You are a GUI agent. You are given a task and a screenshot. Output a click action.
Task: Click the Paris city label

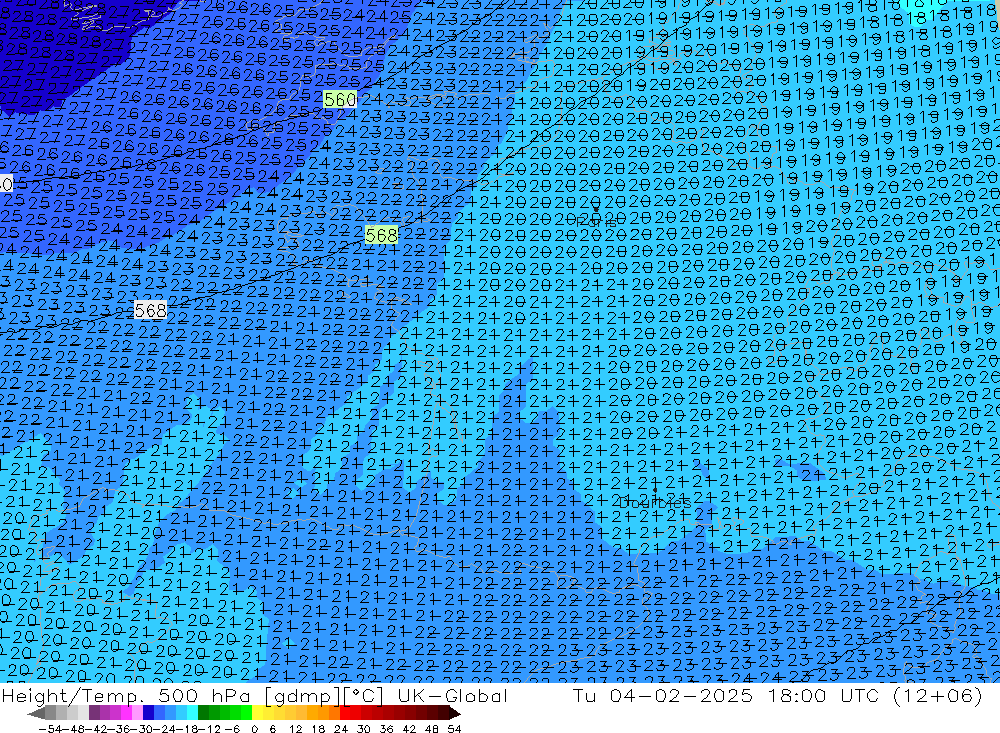point(597,223)
